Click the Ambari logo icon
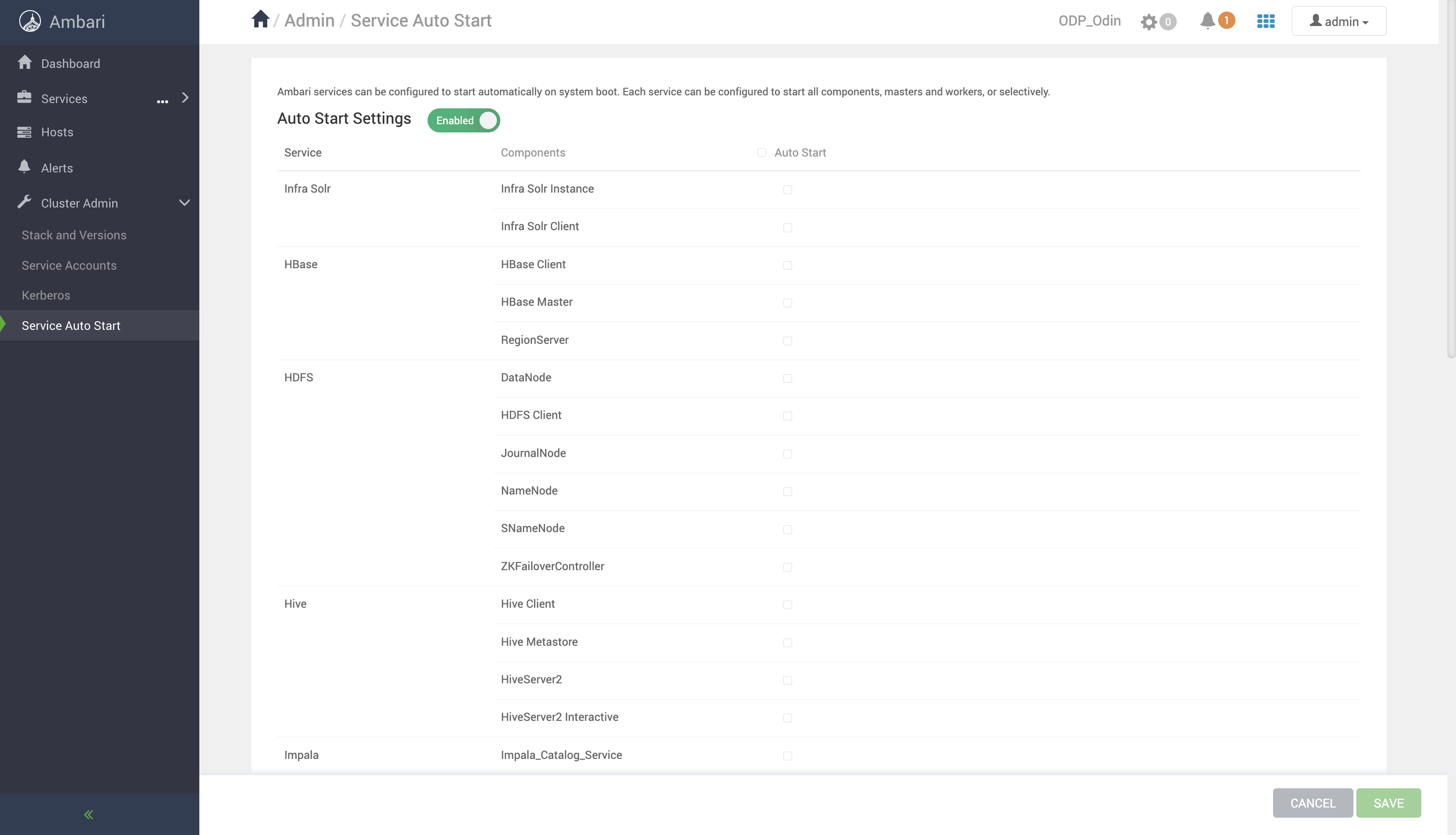Screen dimensions: 1456x835 (30, 21)
